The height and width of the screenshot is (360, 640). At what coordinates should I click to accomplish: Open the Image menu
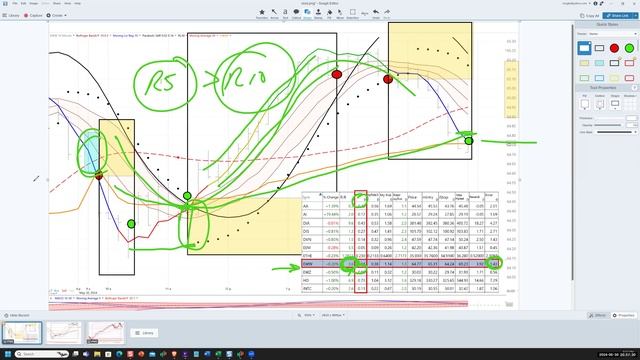coord(34,3)
